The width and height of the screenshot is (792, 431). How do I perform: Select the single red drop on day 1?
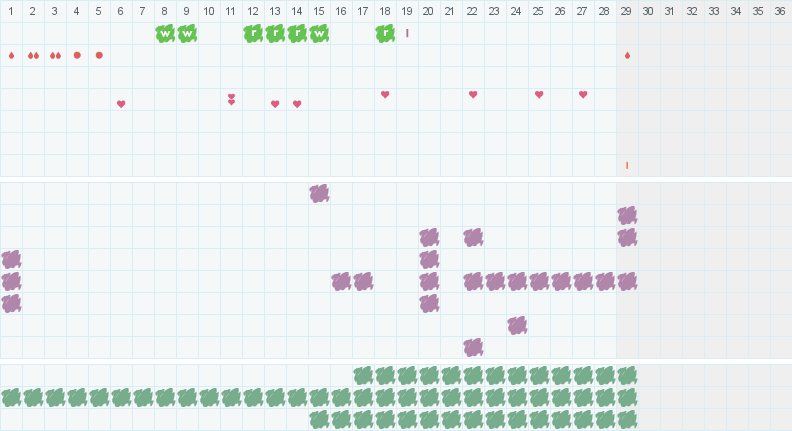[x=12, y=56]
